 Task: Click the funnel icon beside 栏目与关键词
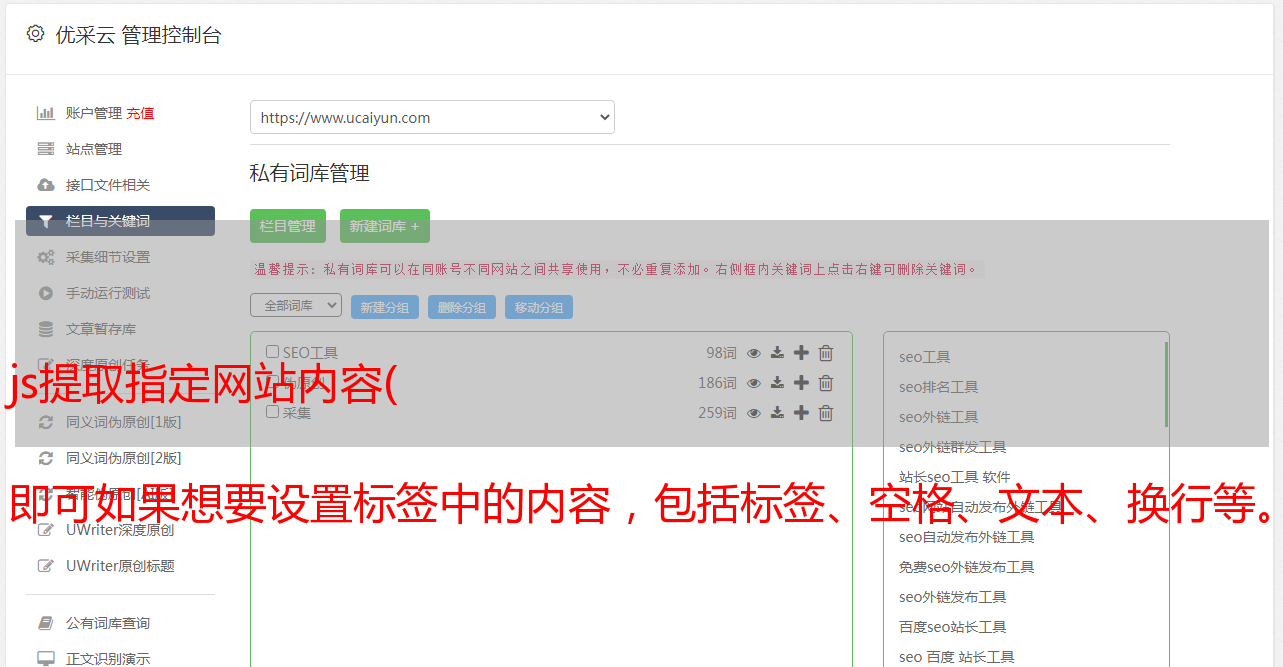click(x=46, y=221)
